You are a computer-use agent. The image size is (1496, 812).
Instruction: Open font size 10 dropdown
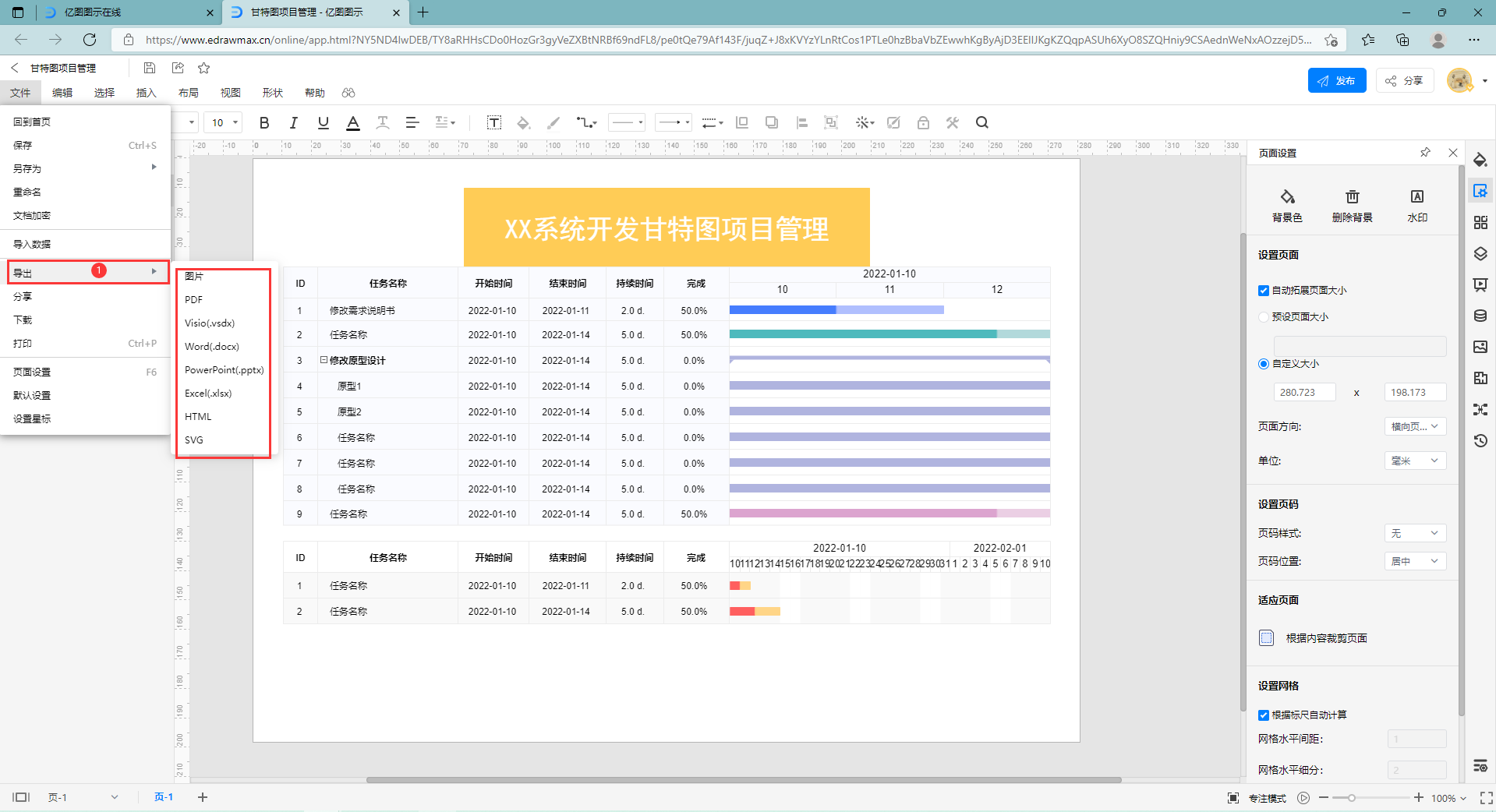224,122
